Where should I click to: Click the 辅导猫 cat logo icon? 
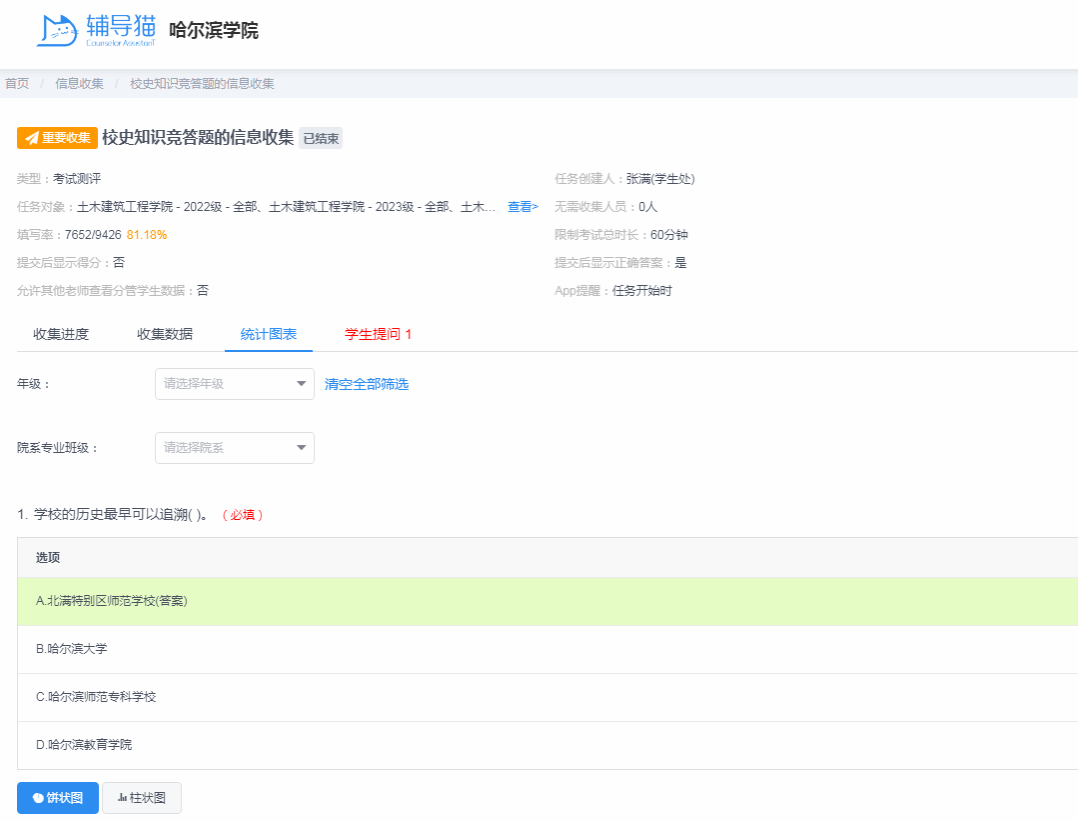[57, 30]
